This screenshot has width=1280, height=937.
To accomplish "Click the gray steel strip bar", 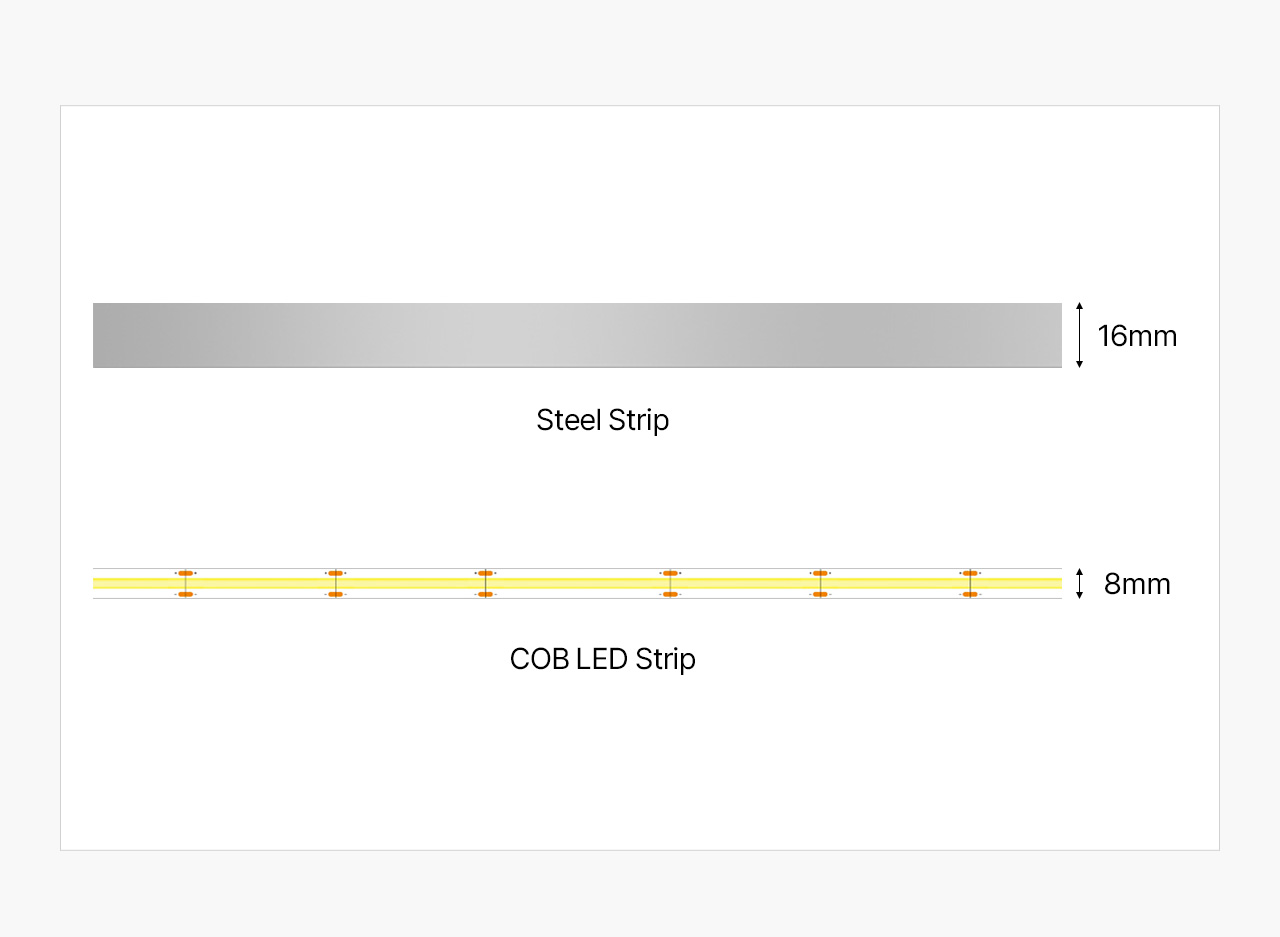I will tap(577, 335).
